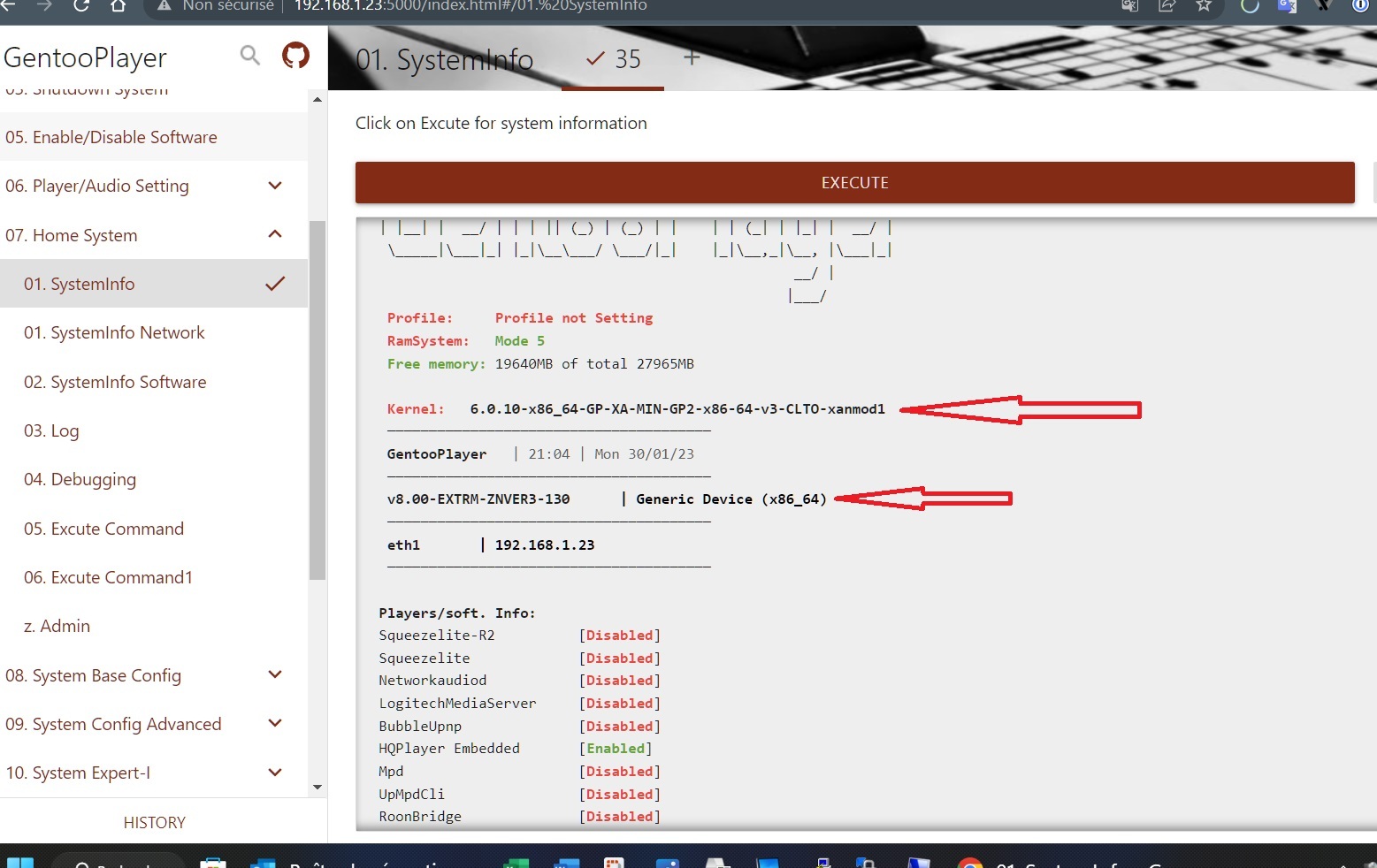Click the free memory value '19640MB of total 27965MB'

[x=594, y=364]
